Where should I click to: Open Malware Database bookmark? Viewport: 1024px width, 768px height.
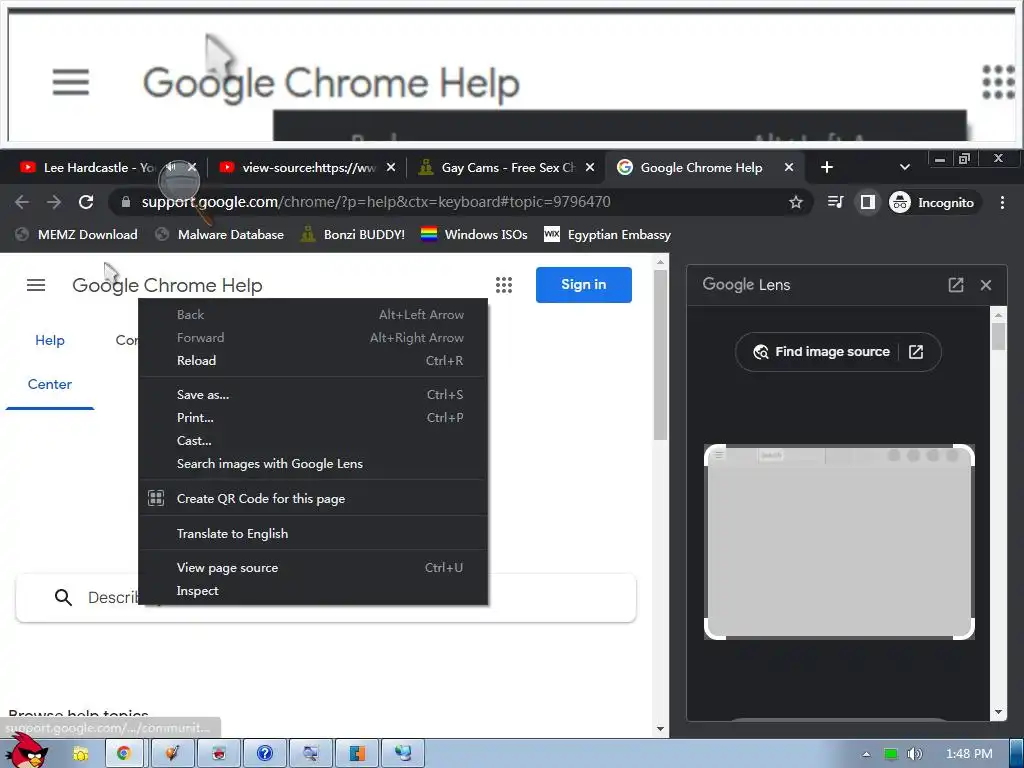(219, 234)
